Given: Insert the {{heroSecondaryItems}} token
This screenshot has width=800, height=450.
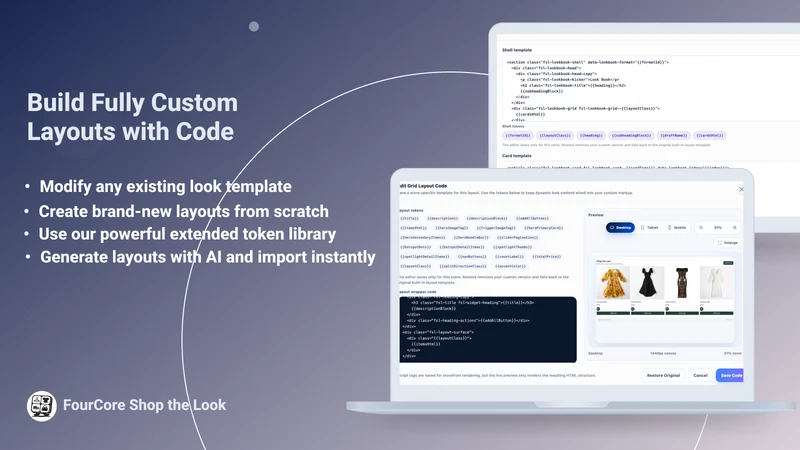Looking at the screenshot, I should (422, 238).
